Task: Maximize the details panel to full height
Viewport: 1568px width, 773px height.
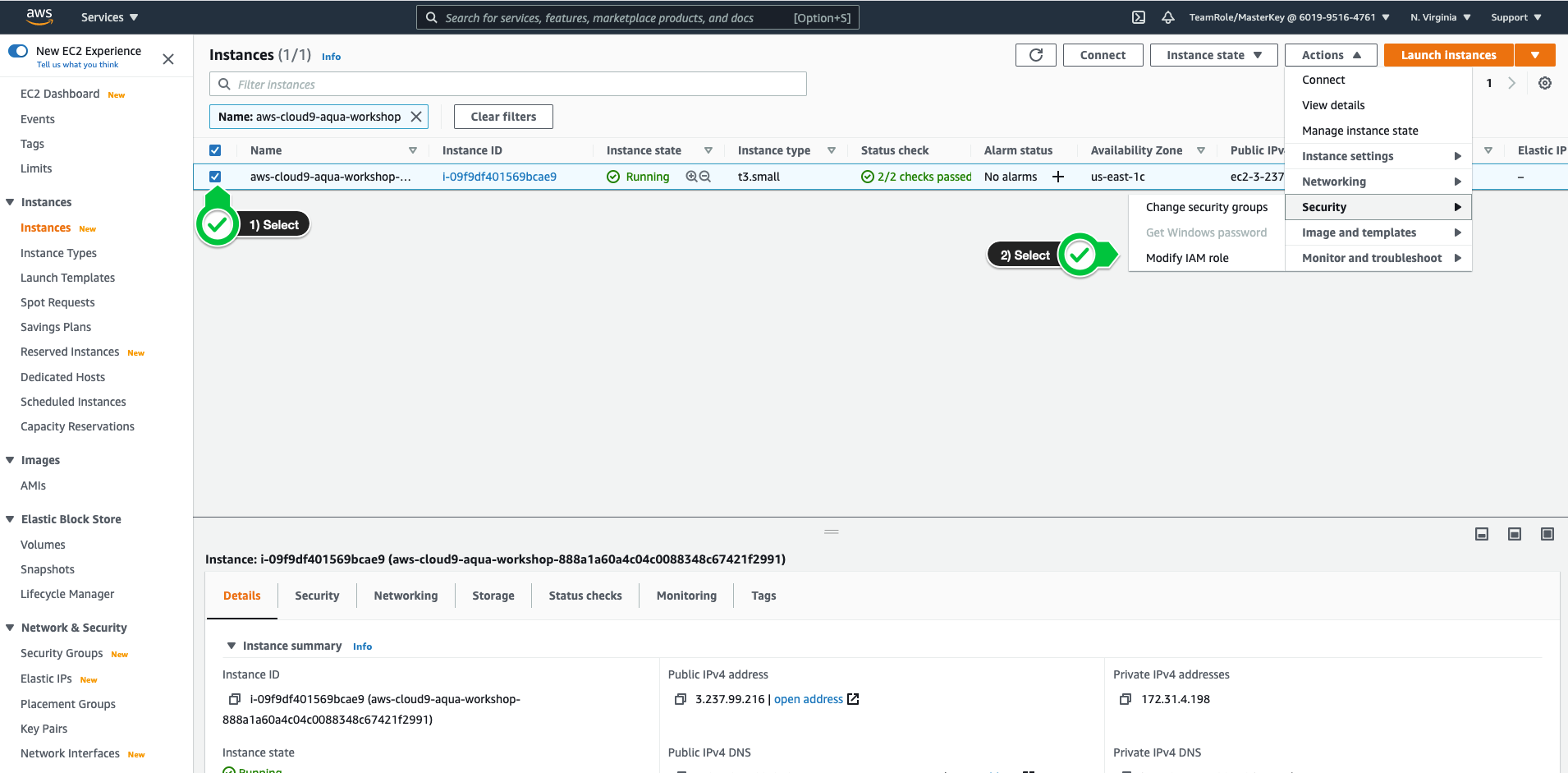Action: pyautogui.click(x=1547, y=534)
